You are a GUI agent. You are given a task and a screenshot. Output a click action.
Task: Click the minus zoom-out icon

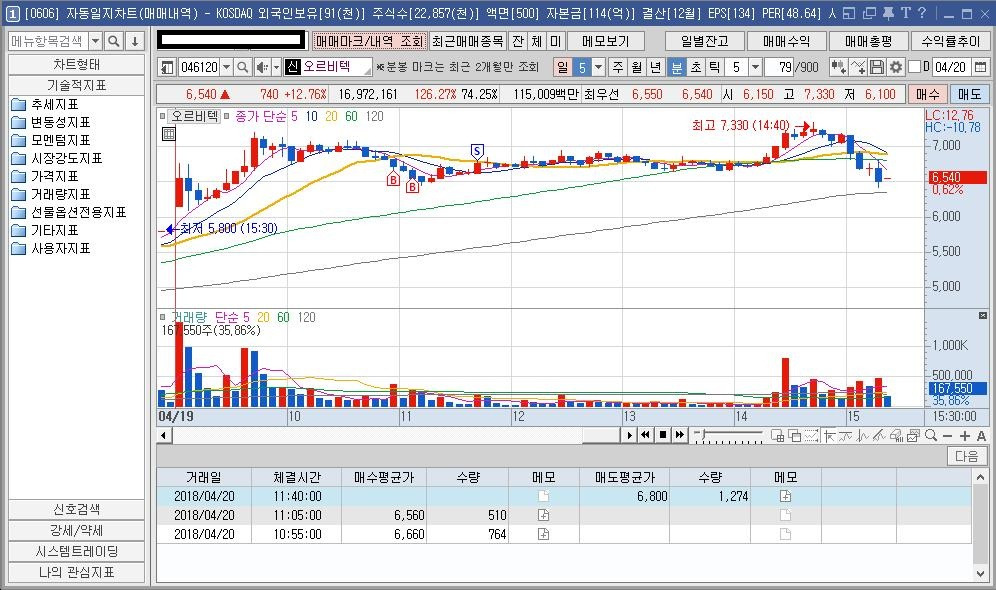(x=948, y=436)
